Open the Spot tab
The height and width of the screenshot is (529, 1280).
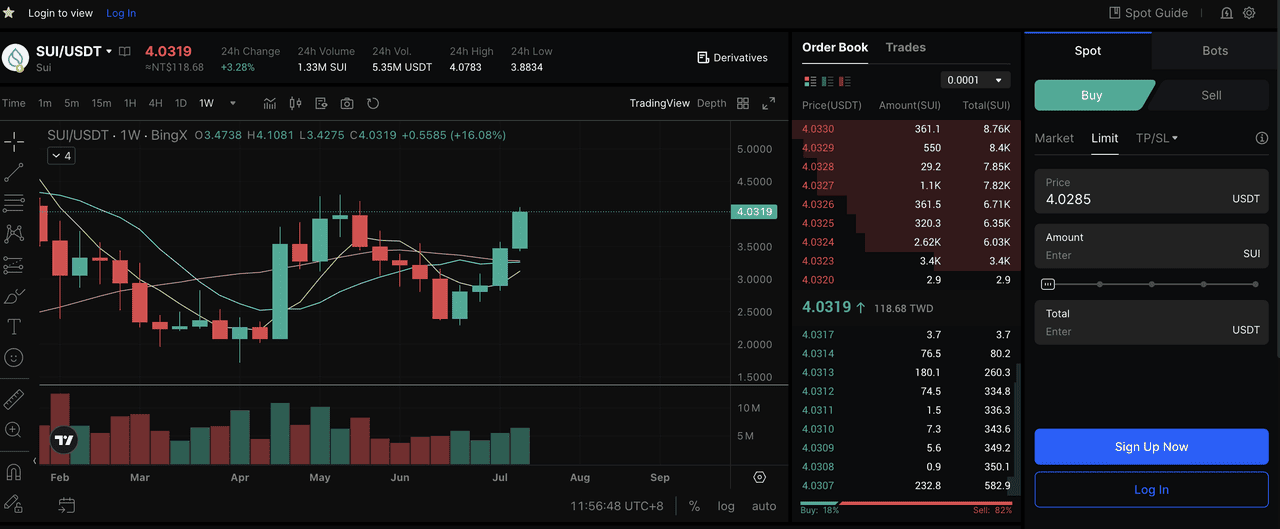click(x=1088, y=50)
